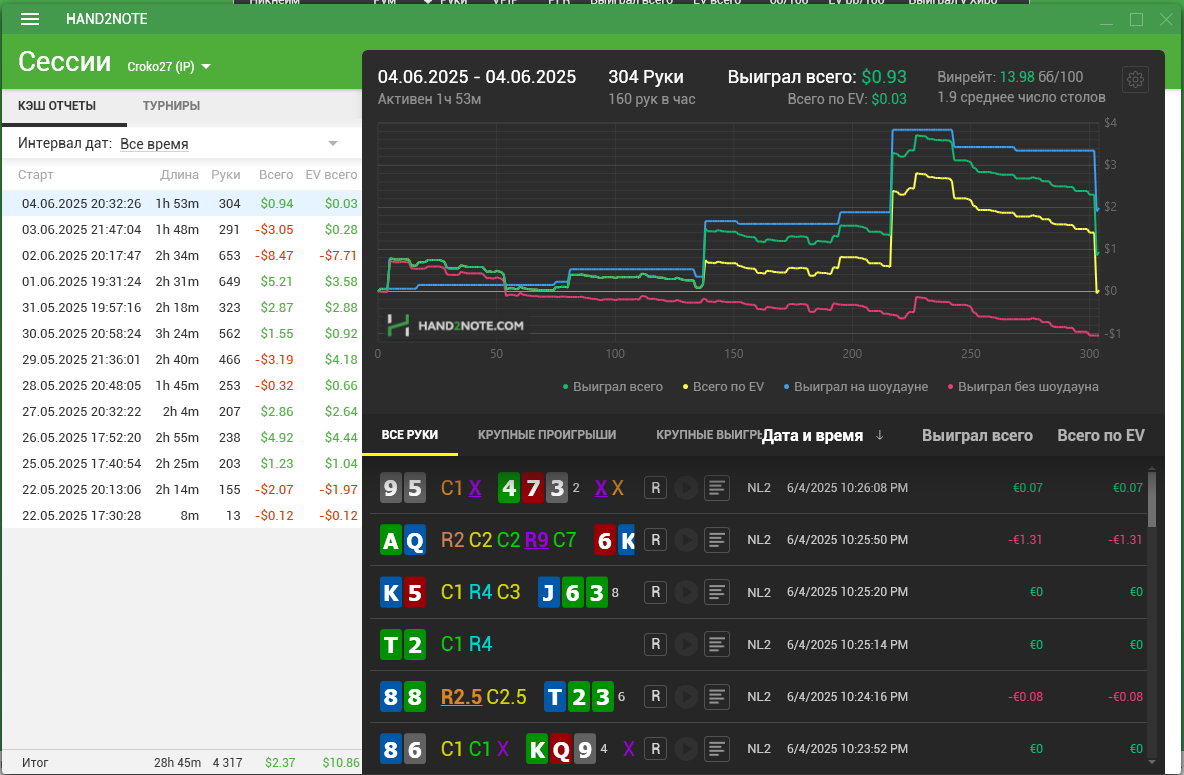
Task: Toggle the Всего по EV chart legend series
Action: point(723,387)
